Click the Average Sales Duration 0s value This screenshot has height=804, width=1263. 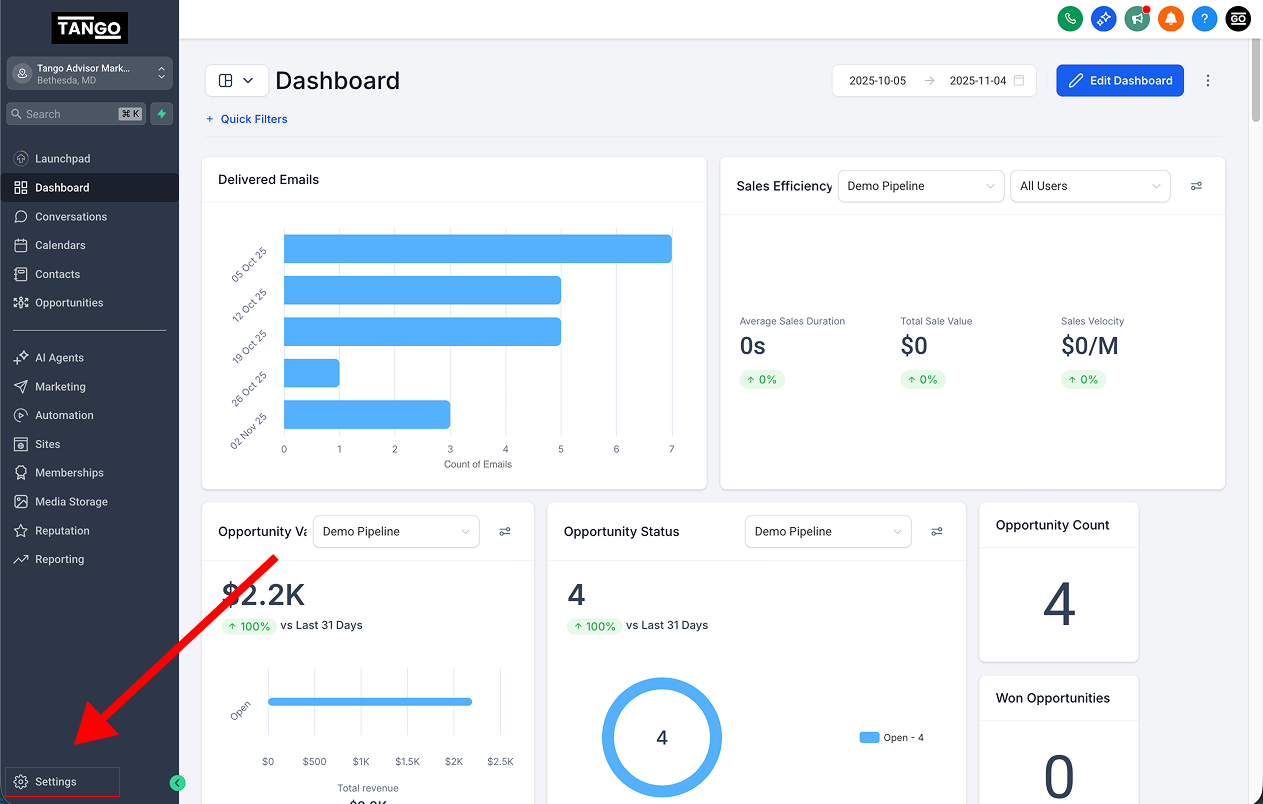click(752, 346)
